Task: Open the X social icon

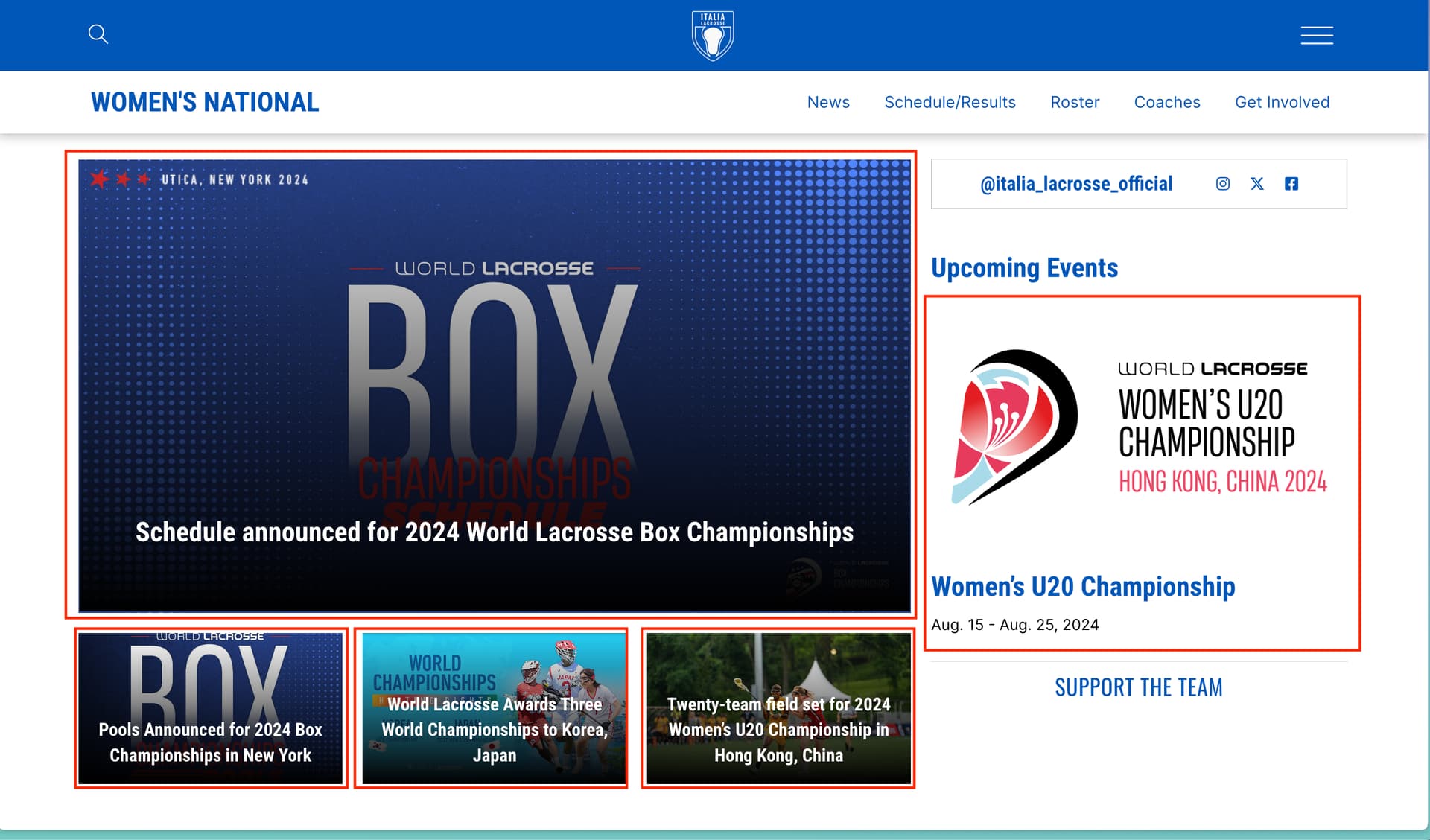Action: coord(1257,184)
